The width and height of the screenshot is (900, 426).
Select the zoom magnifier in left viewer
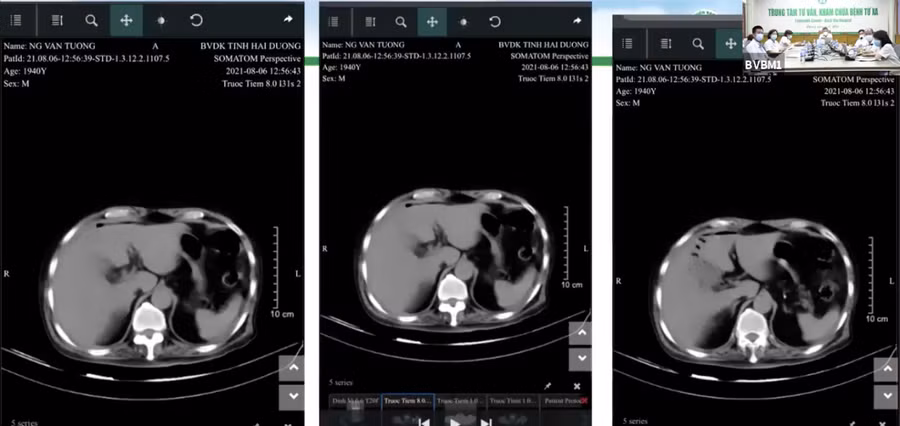click(x=91, y=19)
